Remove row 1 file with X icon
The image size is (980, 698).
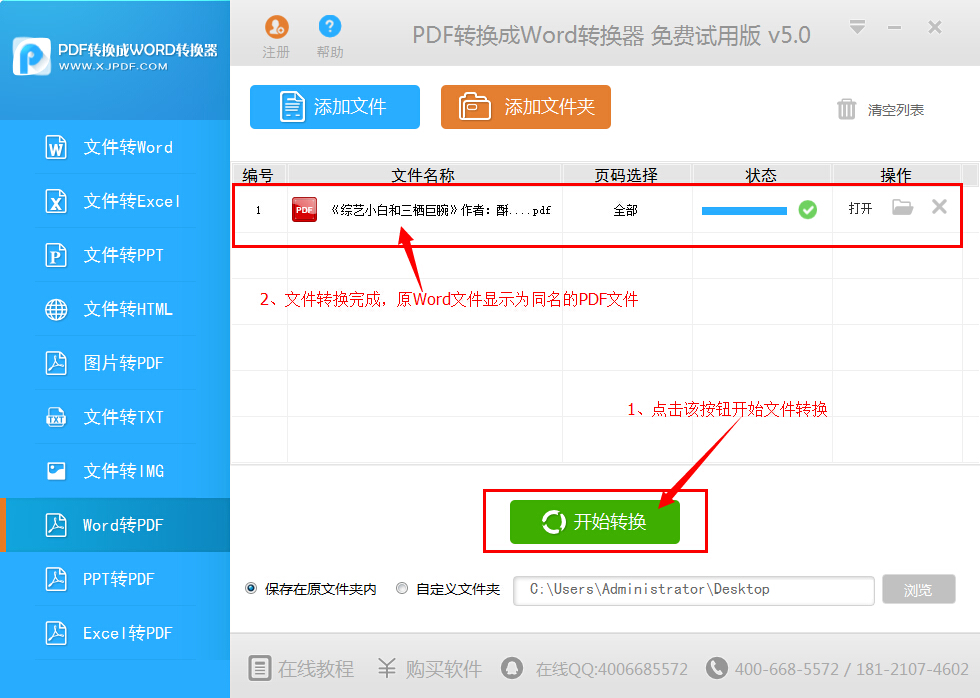(939, 207)
